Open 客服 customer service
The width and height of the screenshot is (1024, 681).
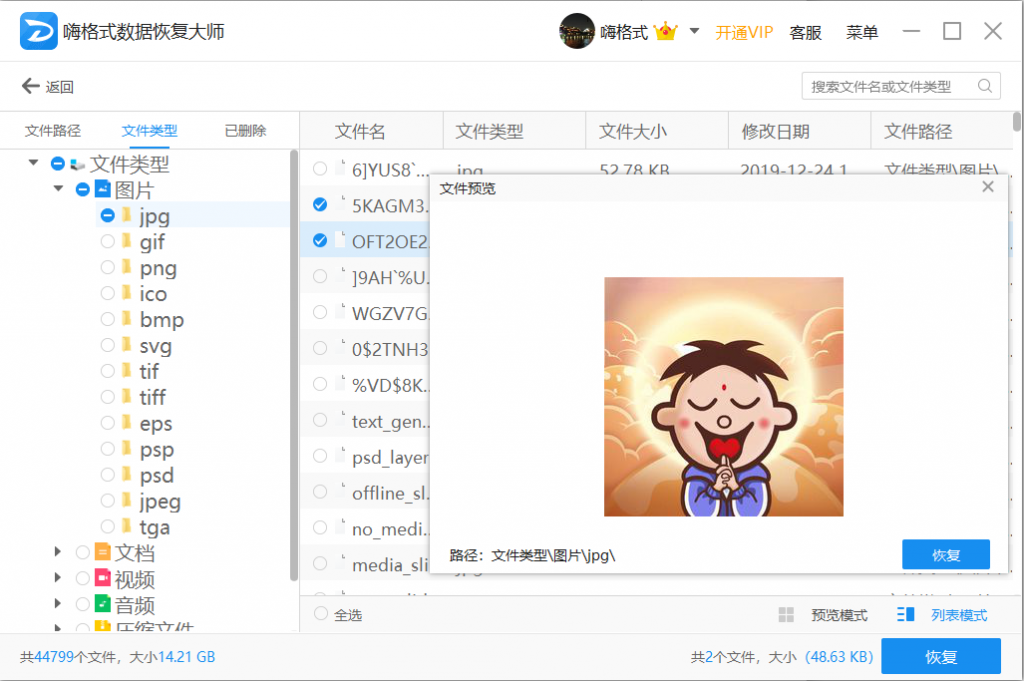pyautogui.click(x=805, y=32)
